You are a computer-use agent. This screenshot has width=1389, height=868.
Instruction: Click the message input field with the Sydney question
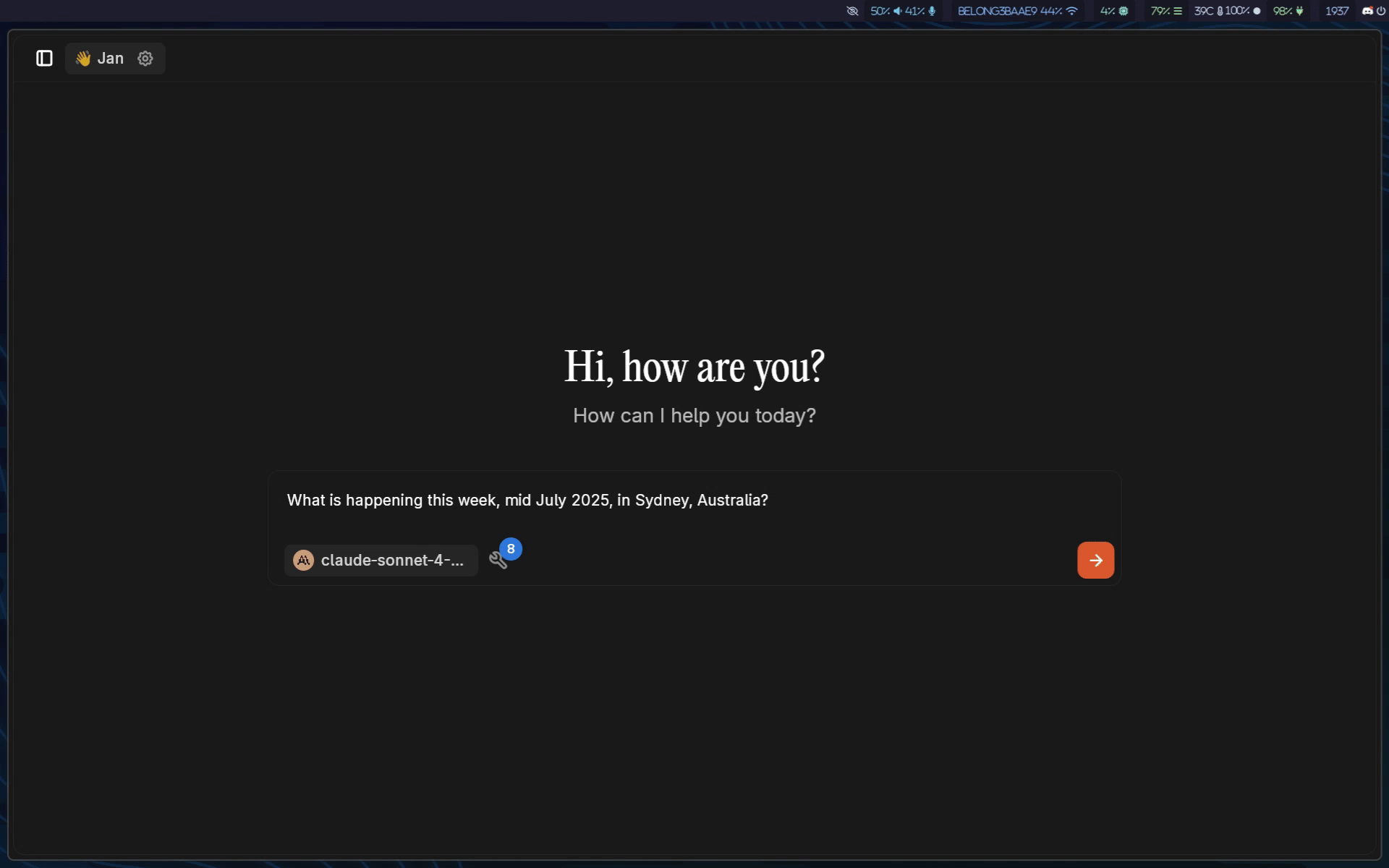pyautogui.click(x=527, y=500)
